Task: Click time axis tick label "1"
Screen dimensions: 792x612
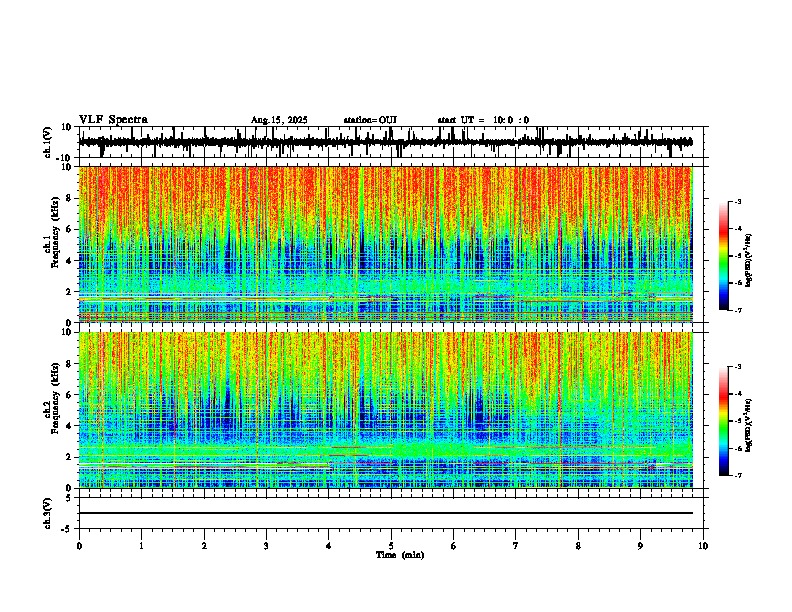Action: (x=141, y=546)
